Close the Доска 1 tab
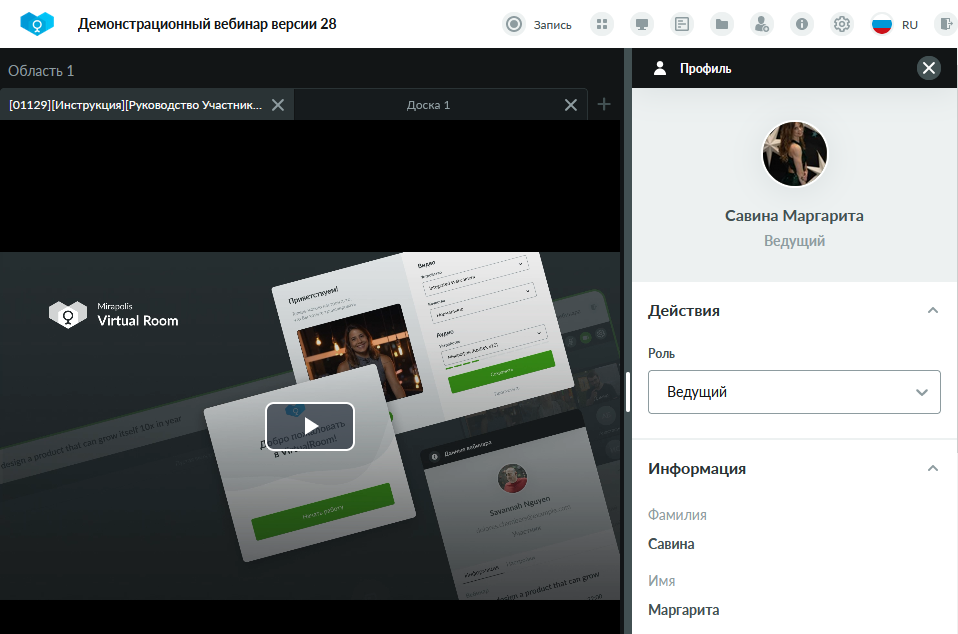The height and width of the screenshot is (634, 958). pos(571,105)
